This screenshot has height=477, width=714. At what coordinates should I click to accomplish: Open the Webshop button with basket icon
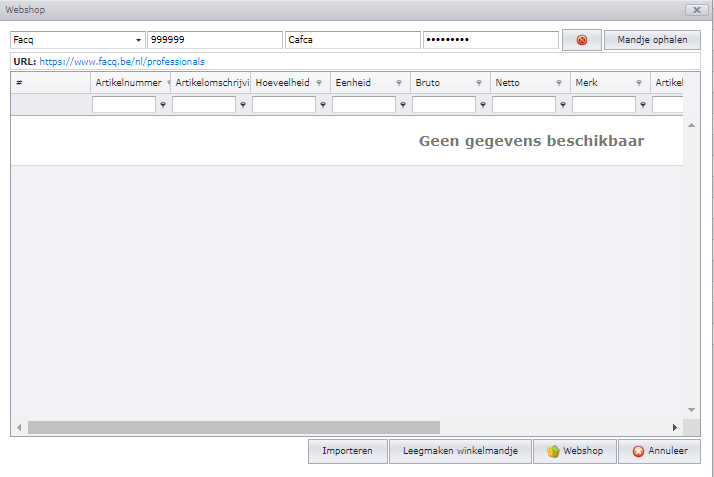click(575, 451)
